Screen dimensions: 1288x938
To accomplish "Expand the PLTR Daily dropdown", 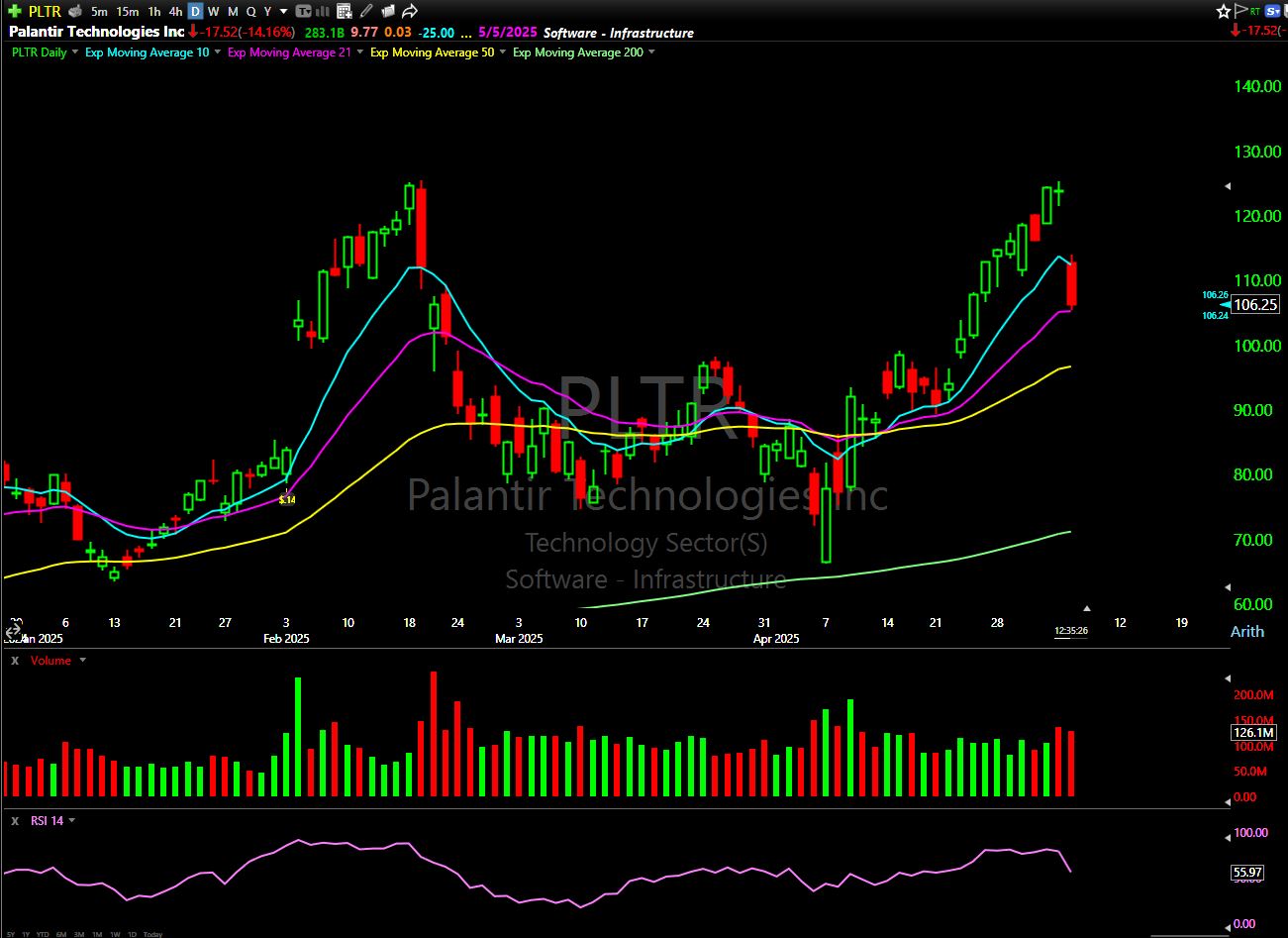I will [x=76, y=52].
